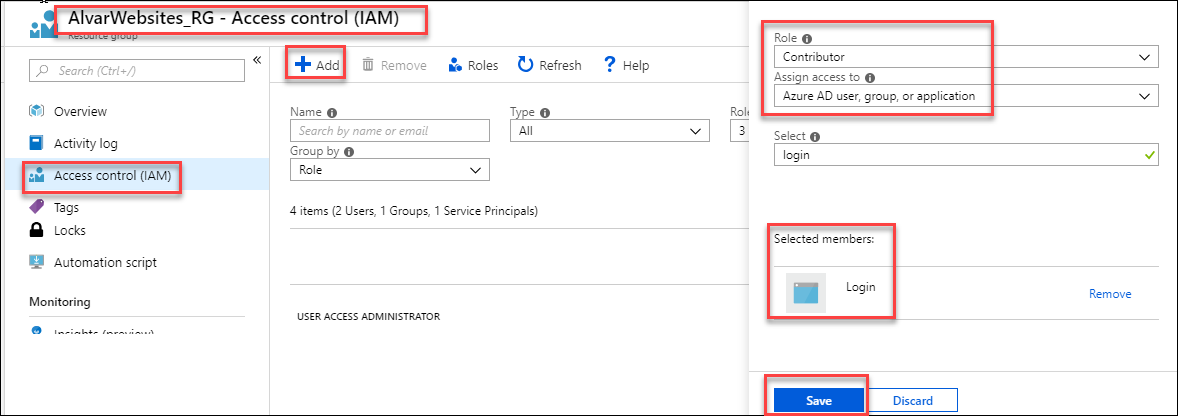The height and width of the screenshot is (416, 1178).
Task: Open Automation script in the sidebar
Action: click(105, 263)
